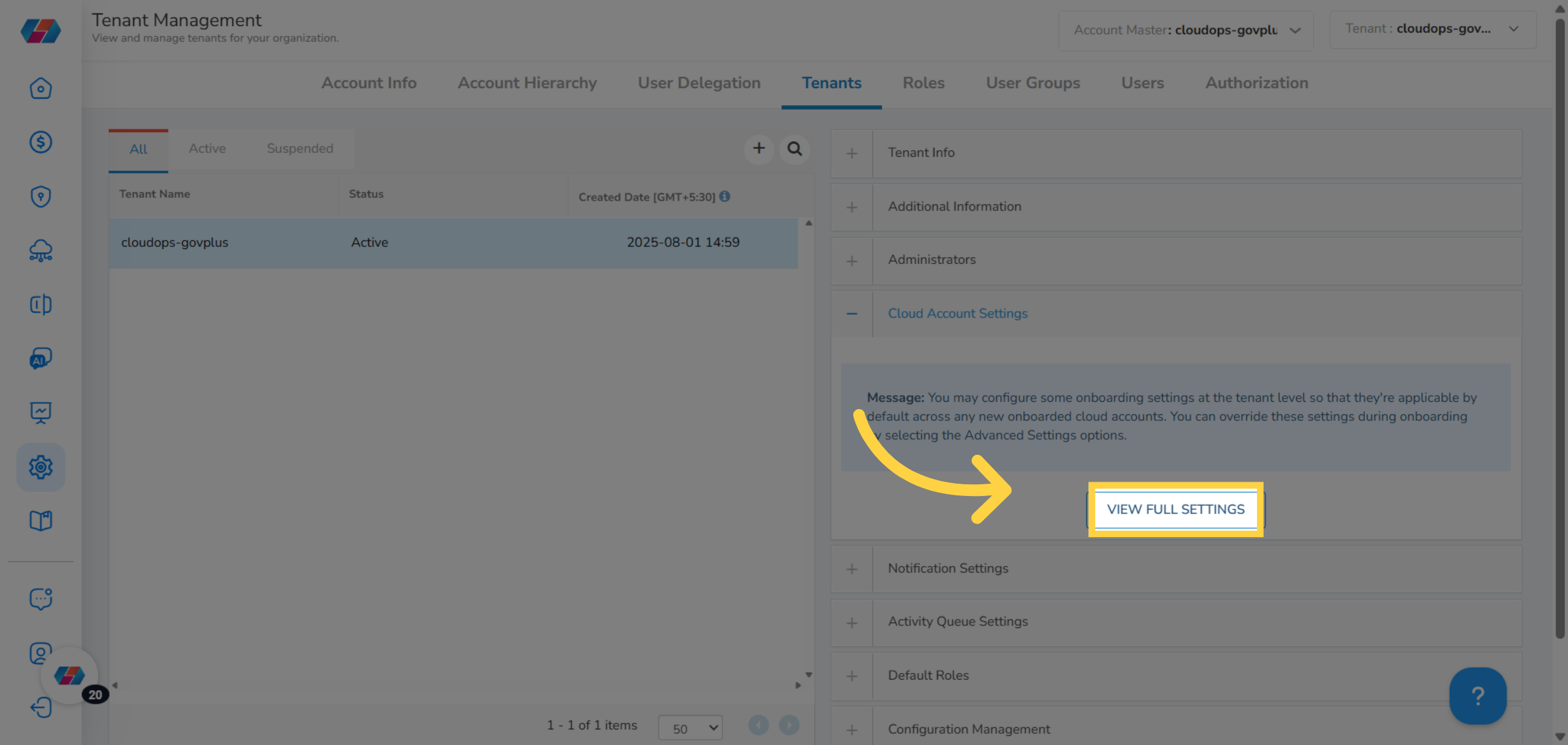
Task: Open the page size dropdown showing 50
Action: pos(690,727)
